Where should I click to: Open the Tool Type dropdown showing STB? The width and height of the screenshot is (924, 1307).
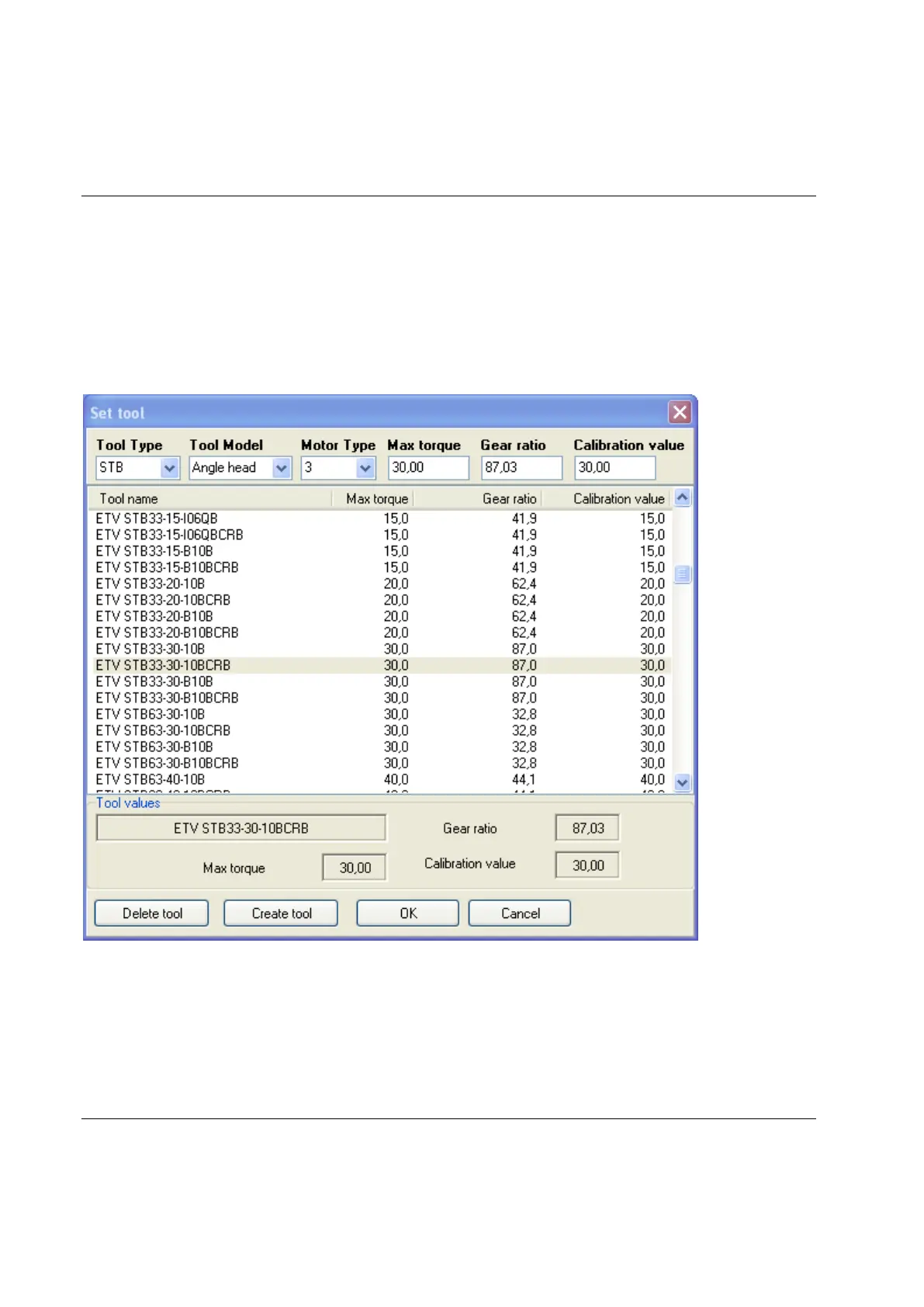coord(137,468)
